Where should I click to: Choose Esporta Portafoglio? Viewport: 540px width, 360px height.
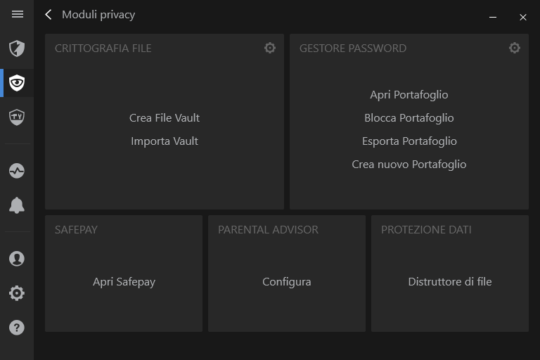click(409, 141)
